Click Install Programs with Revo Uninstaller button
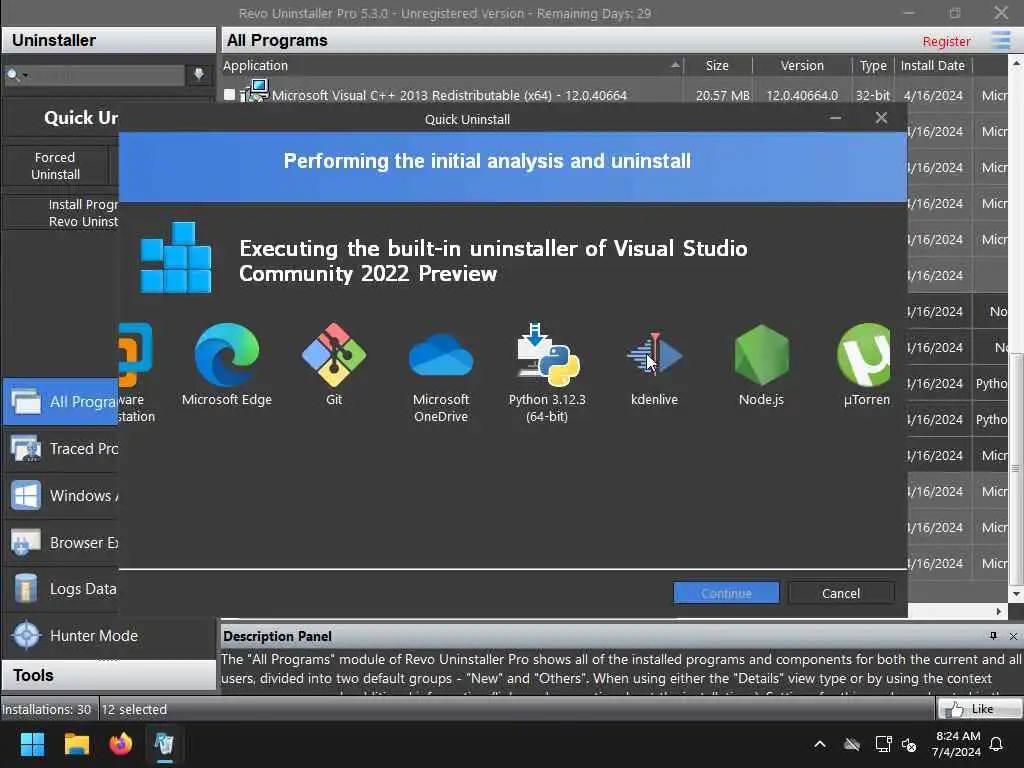Viewport: 1024px width, 768px height. click(x=61, y=213)
